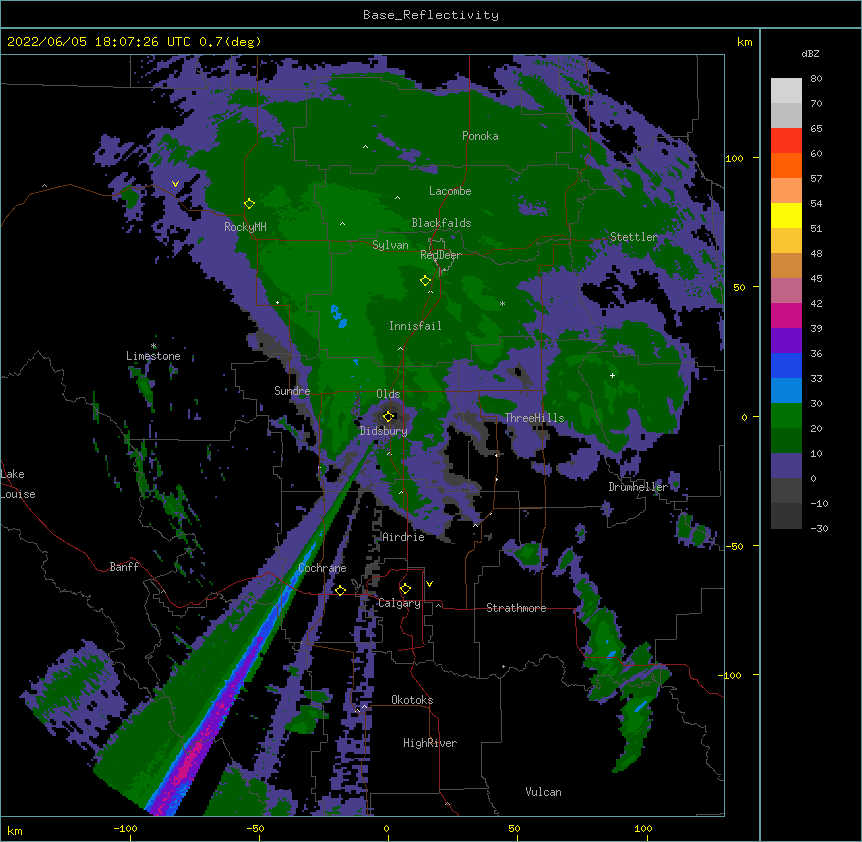862x842 pixels.
Task: Click the yellow station marker below Cochrane label
Action: (x=340, y=590)
